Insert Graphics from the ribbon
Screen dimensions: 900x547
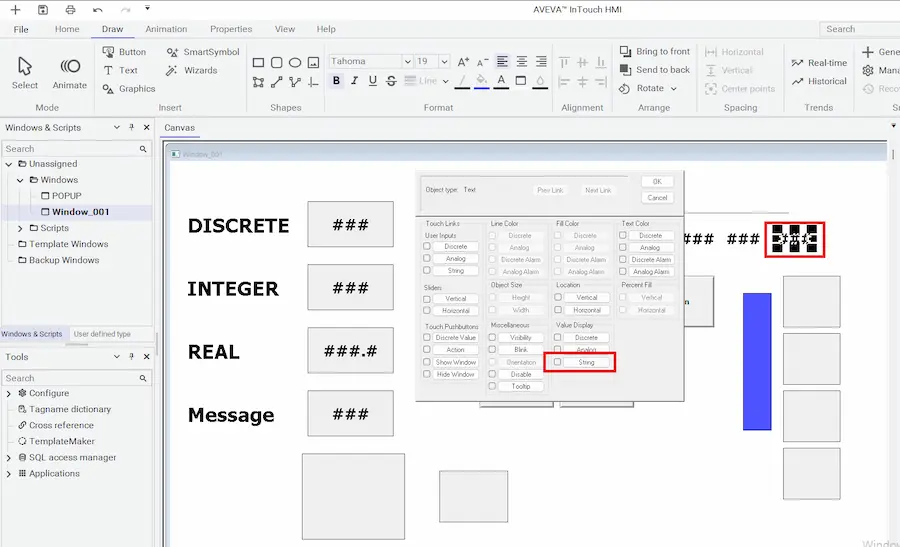[x=129, y=88]
